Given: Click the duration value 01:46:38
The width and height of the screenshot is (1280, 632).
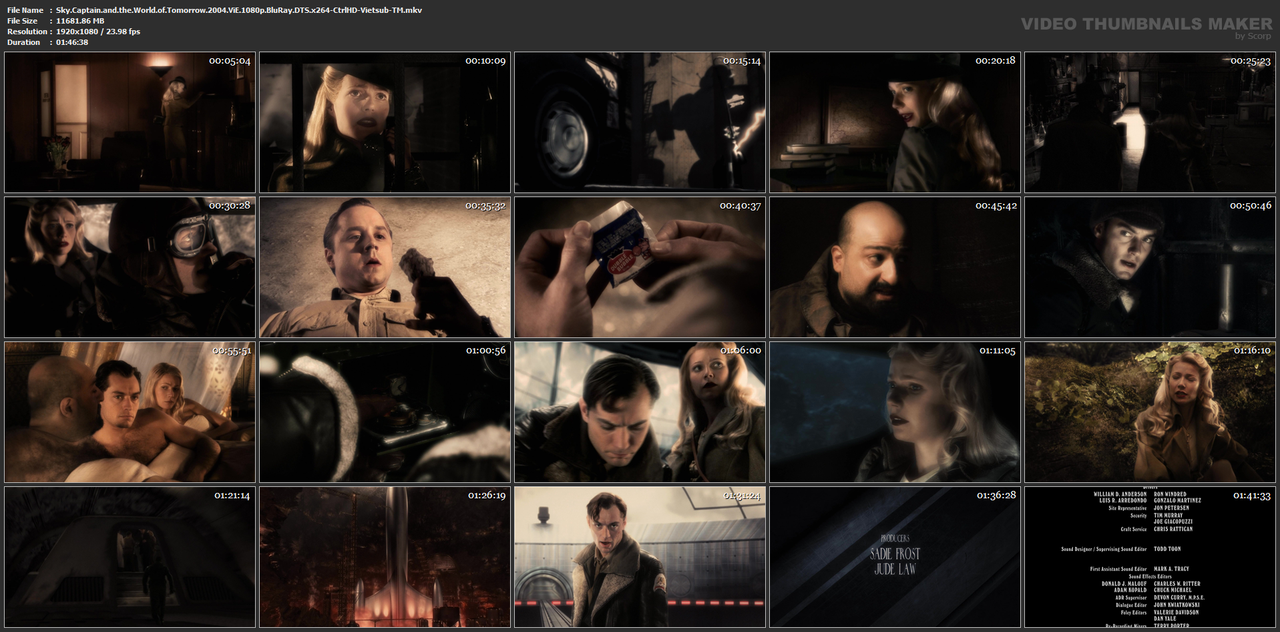Looking at the screenshot, I should 72,42.
